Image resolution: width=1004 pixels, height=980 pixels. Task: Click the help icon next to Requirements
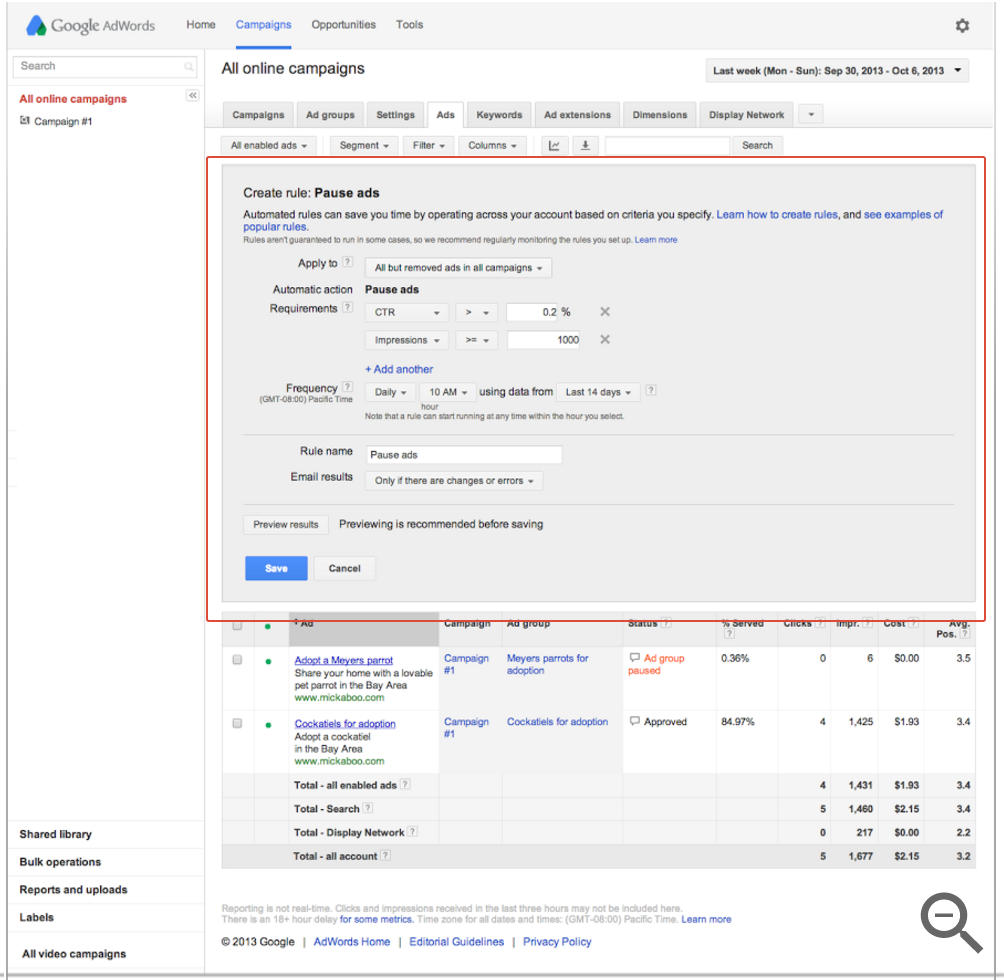tap(348, 307)
